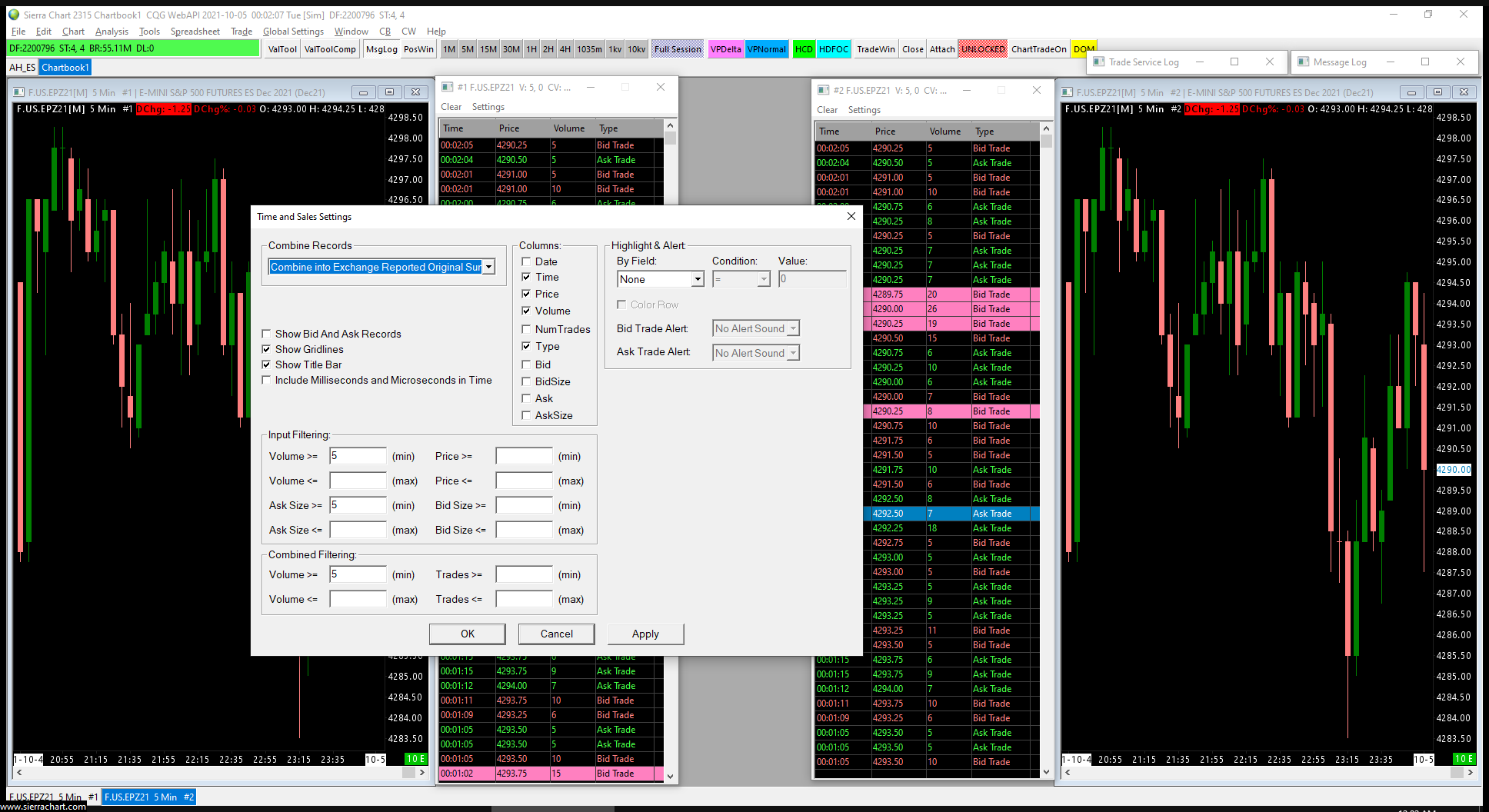
Task: Switch chart to 2H timeframe
Action: (548, 49)
